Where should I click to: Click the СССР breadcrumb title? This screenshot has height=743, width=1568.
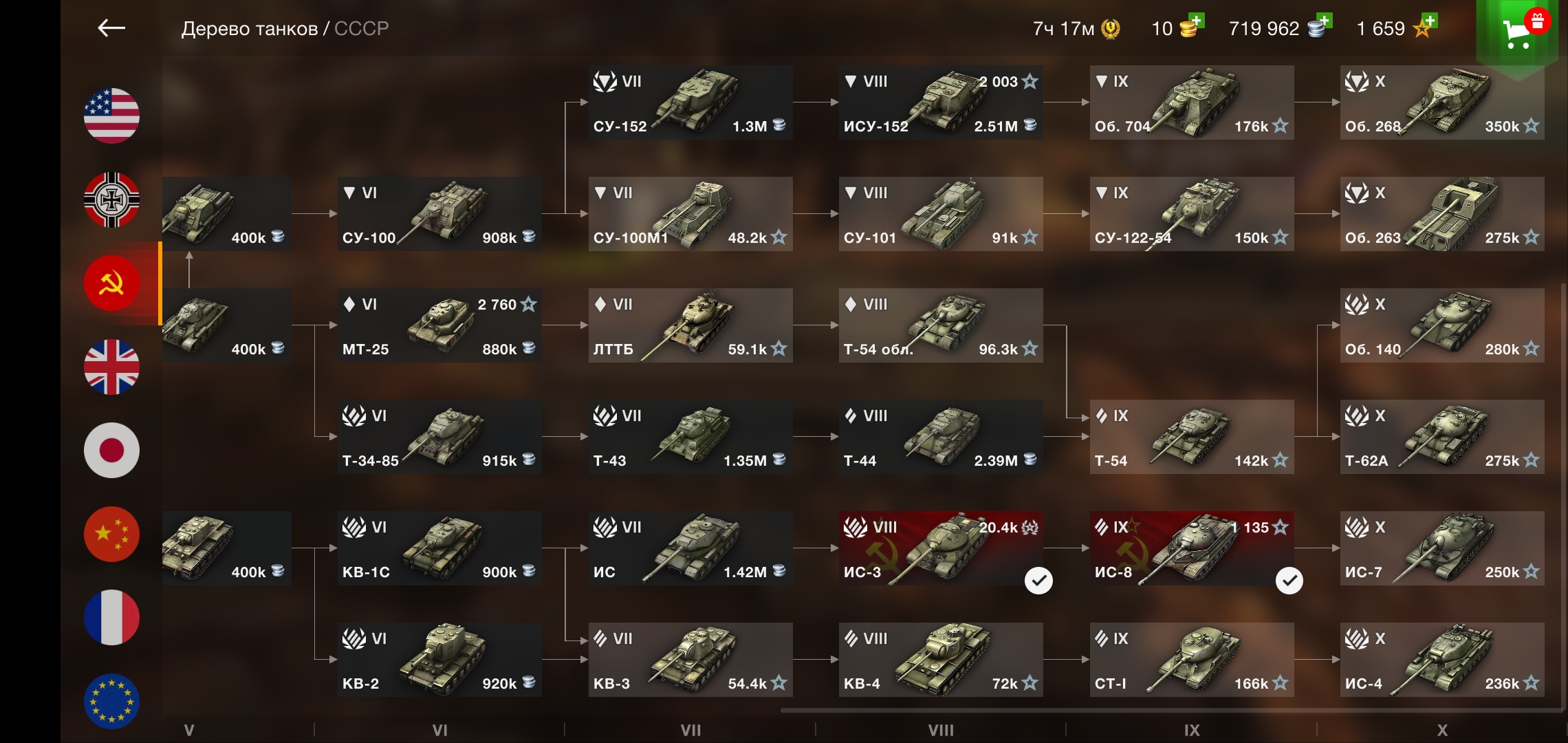[362, 28]
